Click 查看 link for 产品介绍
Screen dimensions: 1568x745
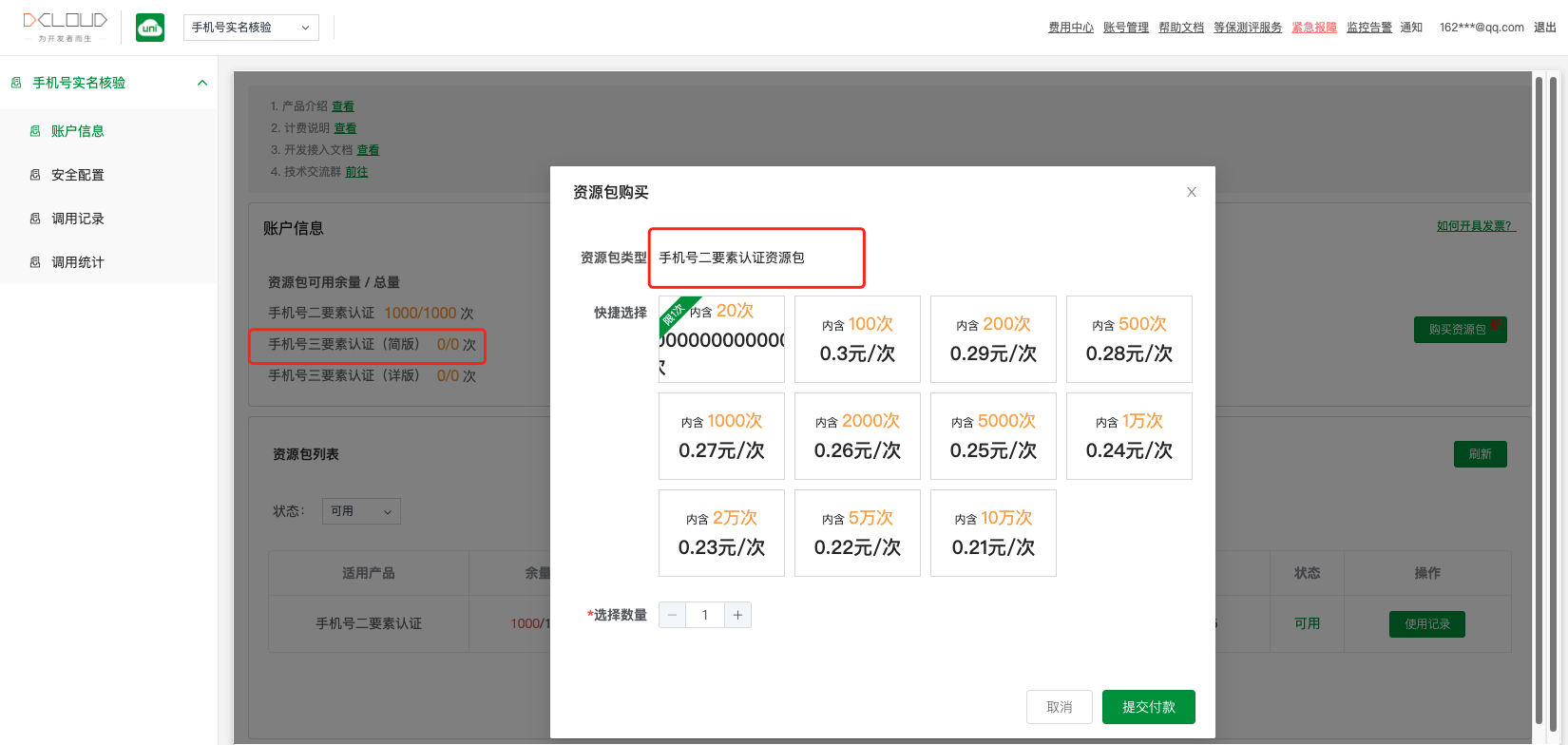(343, 106)
